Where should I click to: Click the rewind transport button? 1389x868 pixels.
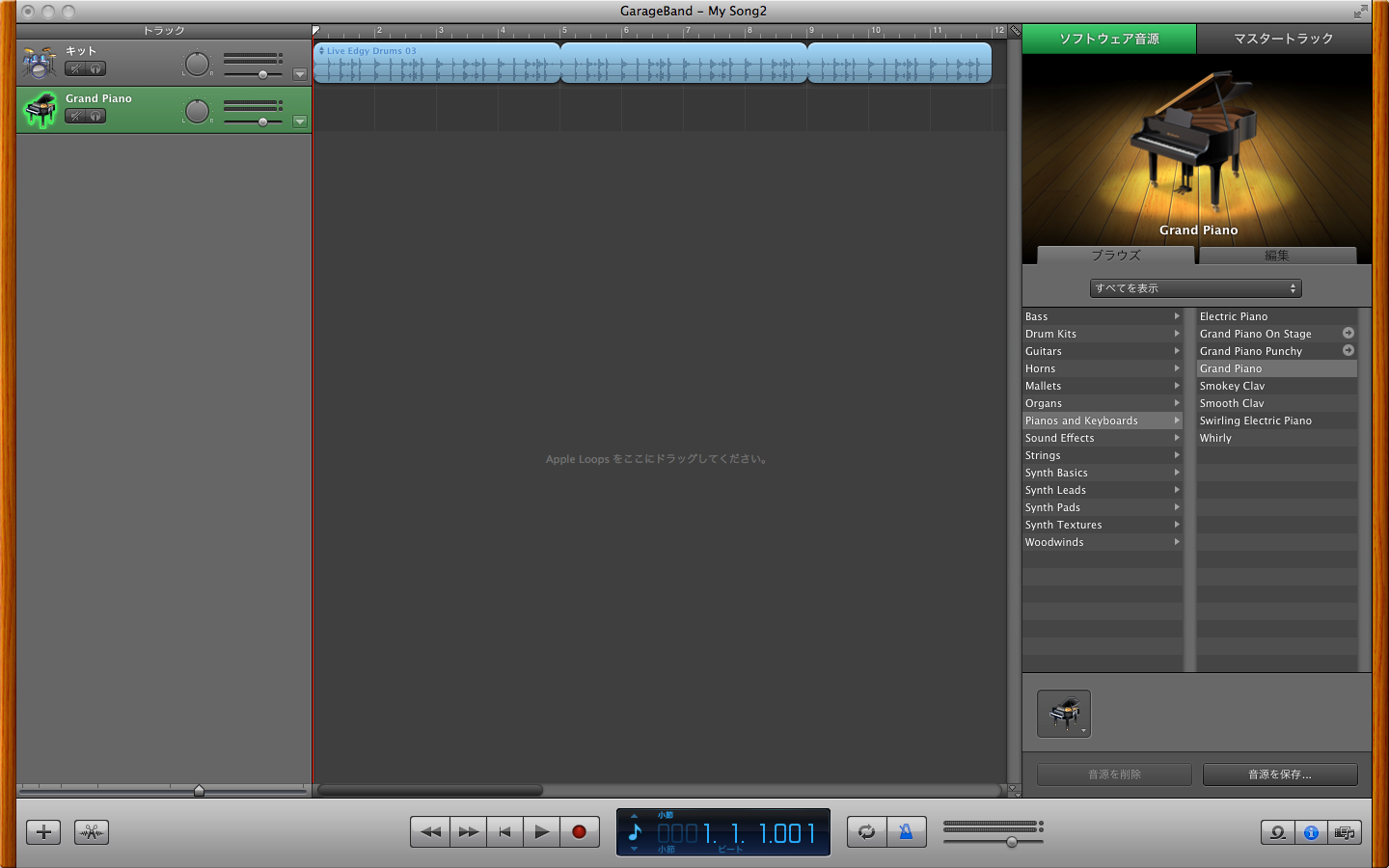coord(430,831)
